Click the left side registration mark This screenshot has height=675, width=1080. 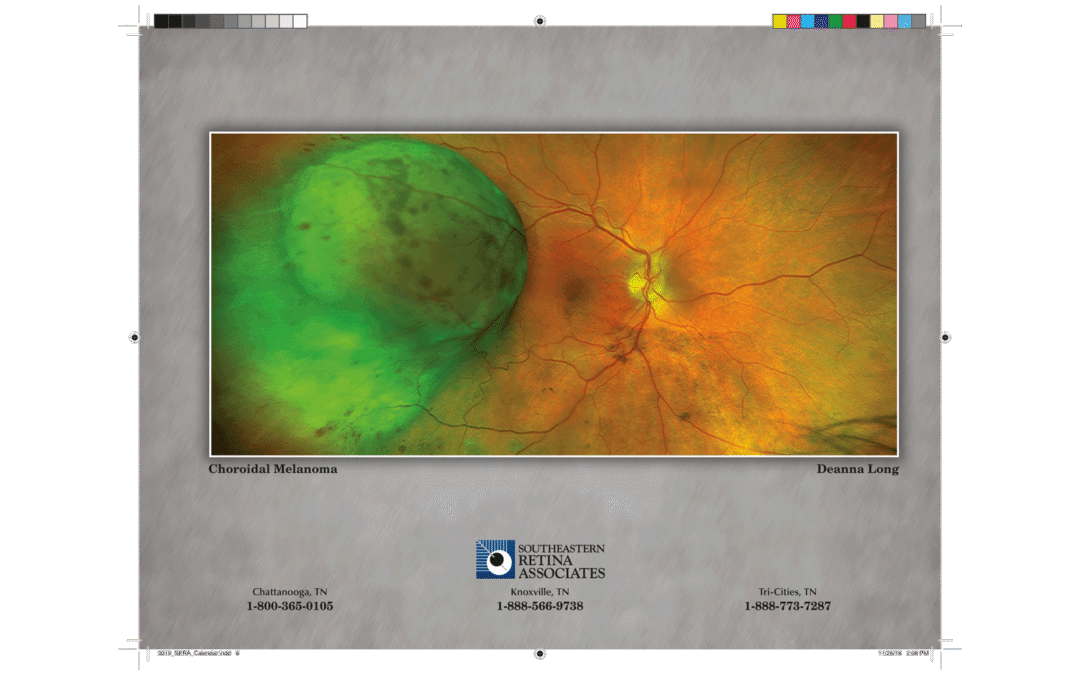134,338
